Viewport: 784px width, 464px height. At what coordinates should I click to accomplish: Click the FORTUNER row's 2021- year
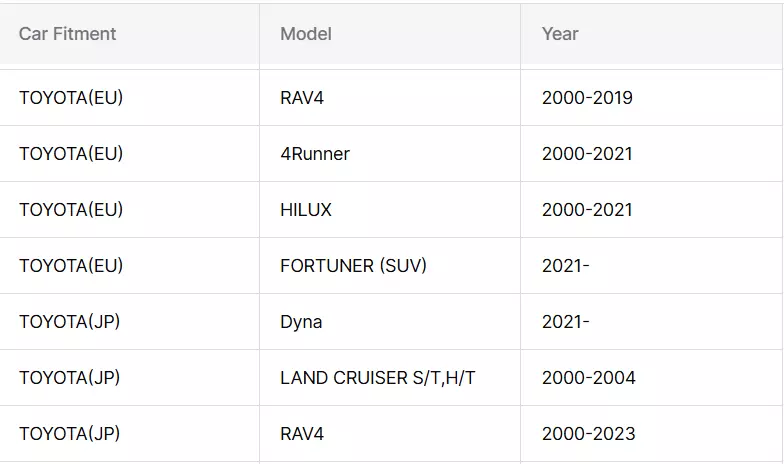[x=565, y=266]
